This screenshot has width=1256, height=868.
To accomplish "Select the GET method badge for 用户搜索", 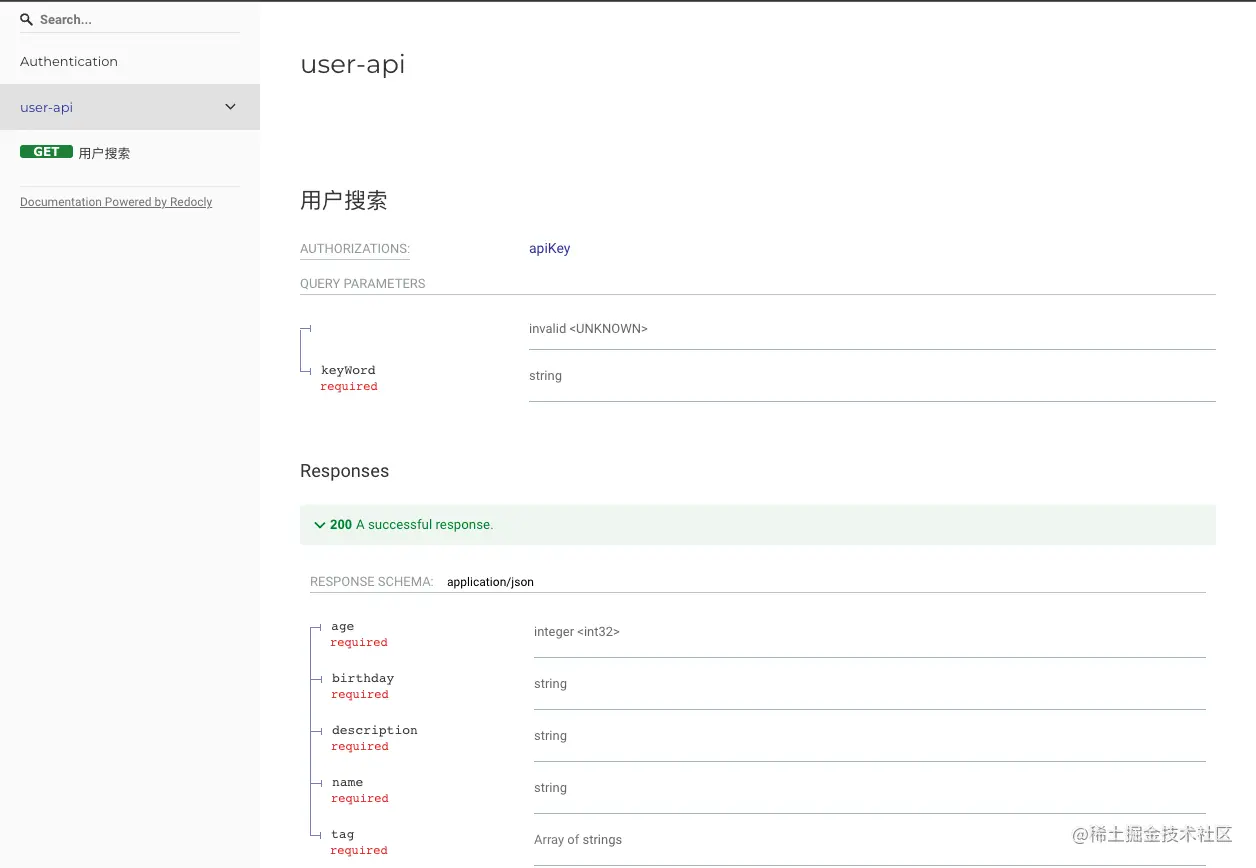I will click(46, 151).
